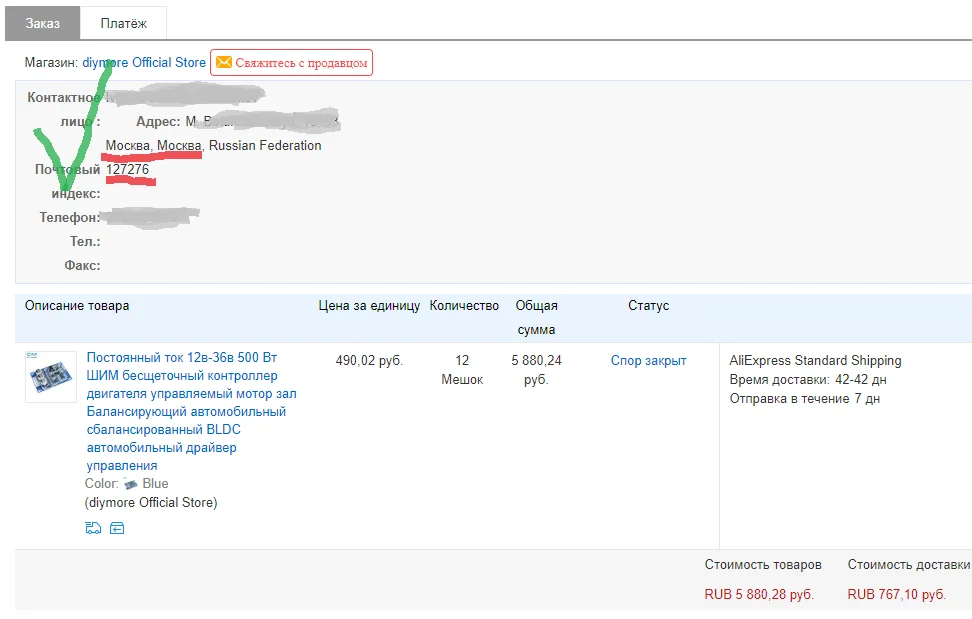Screen dimensions: 972x619
Task: Click the AliExpress Standard Shipping text
Action: 815,360
